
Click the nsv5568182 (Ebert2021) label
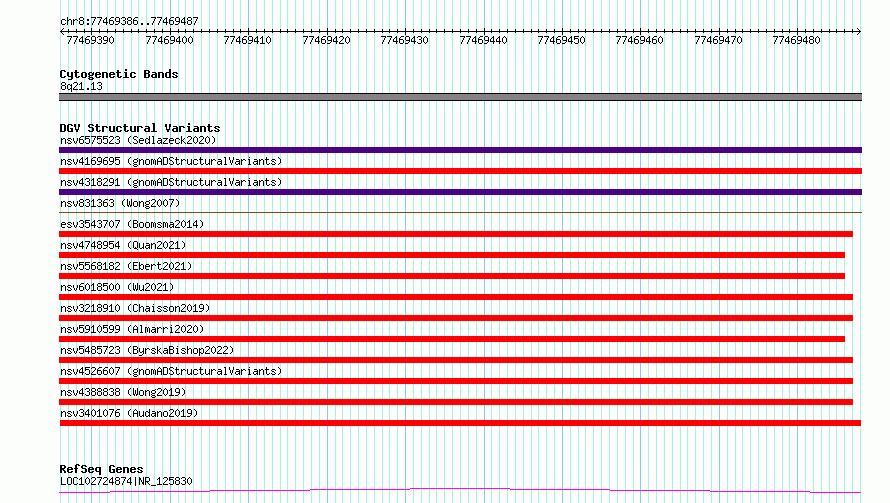[x=126, y=266]
